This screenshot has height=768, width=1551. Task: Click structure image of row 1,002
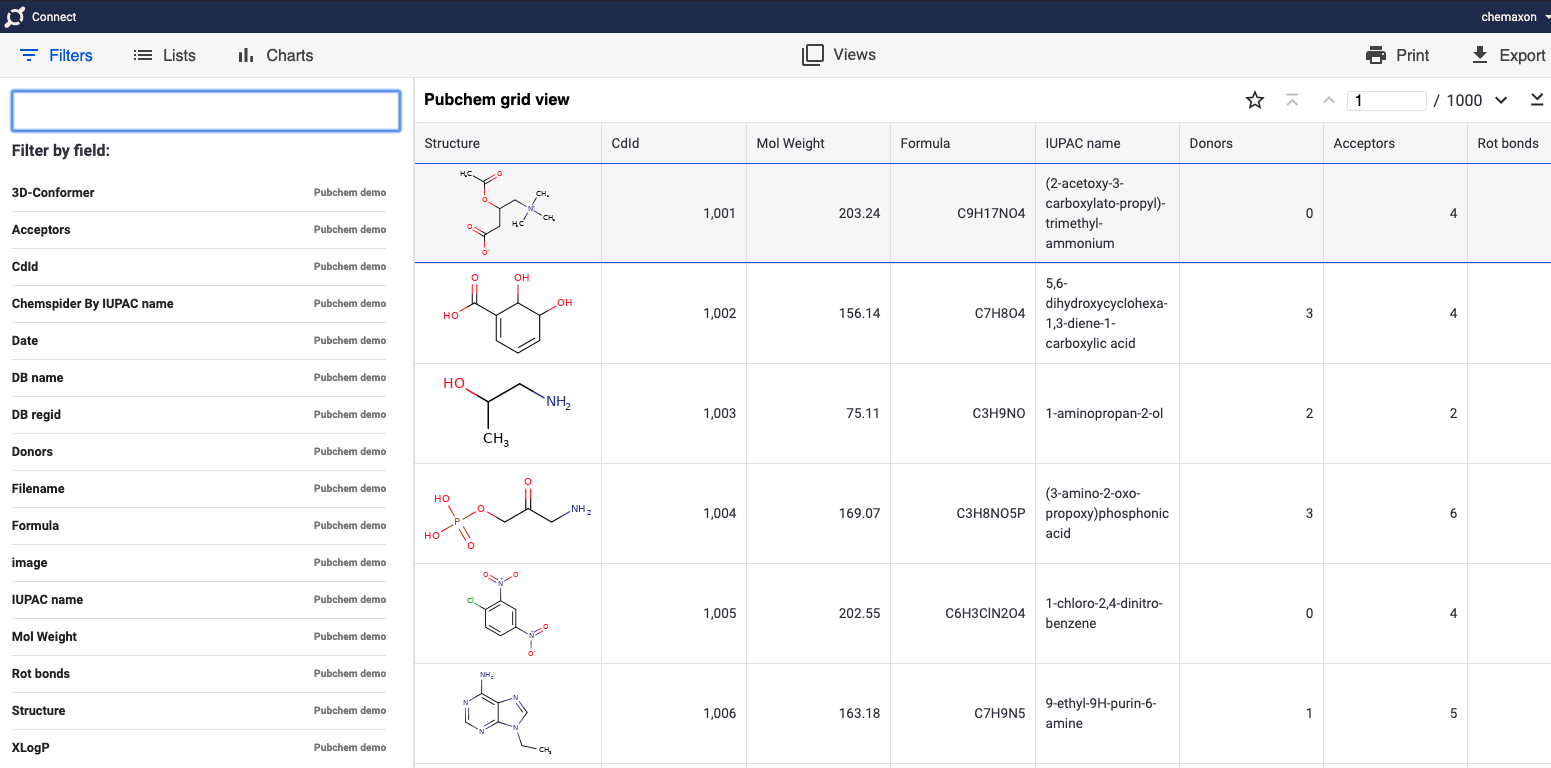click(508, 313)
